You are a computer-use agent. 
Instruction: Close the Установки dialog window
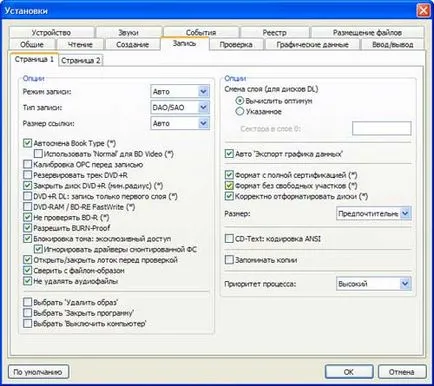423,11
